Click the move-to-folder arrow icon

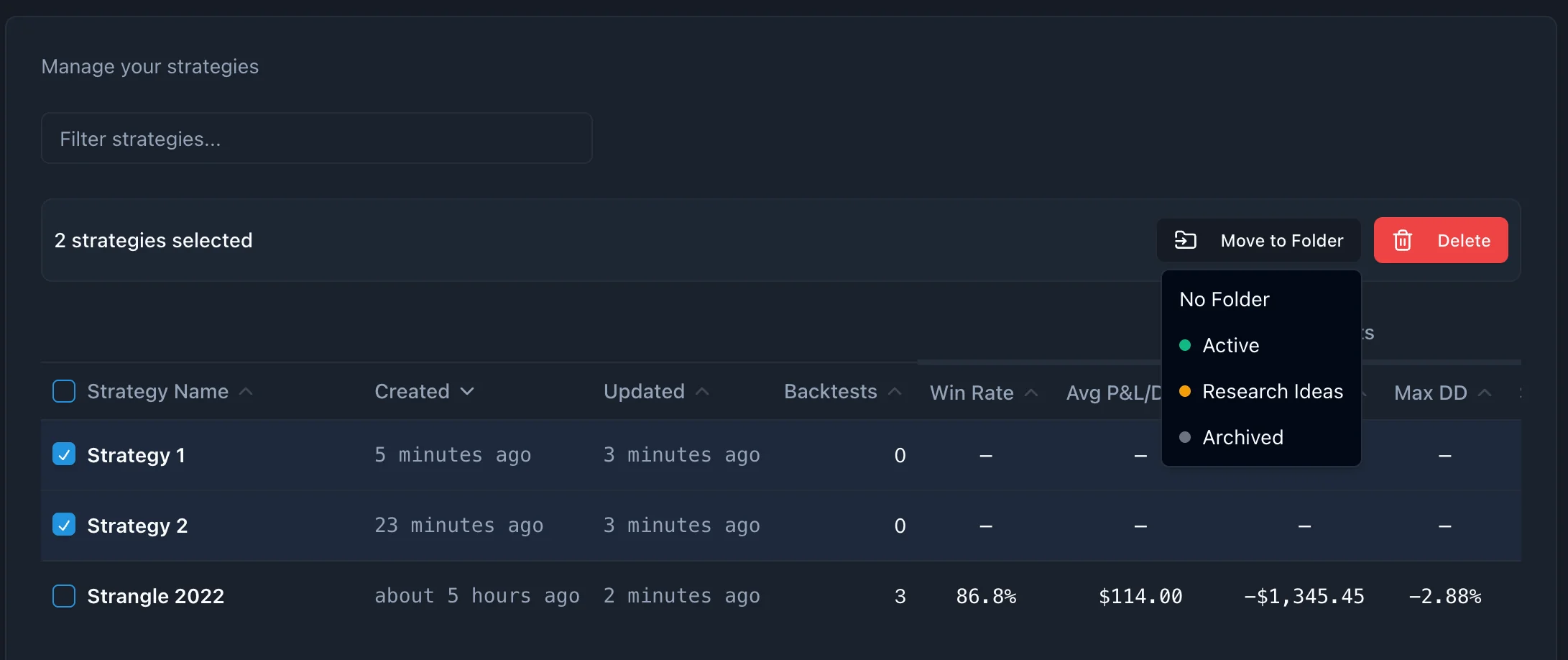coord(1185,240)
